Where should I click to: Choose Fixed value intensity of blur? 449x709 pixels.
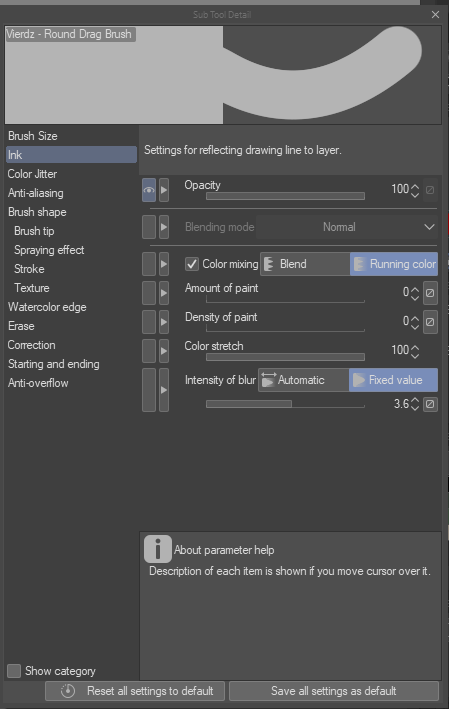coord(393,380)
